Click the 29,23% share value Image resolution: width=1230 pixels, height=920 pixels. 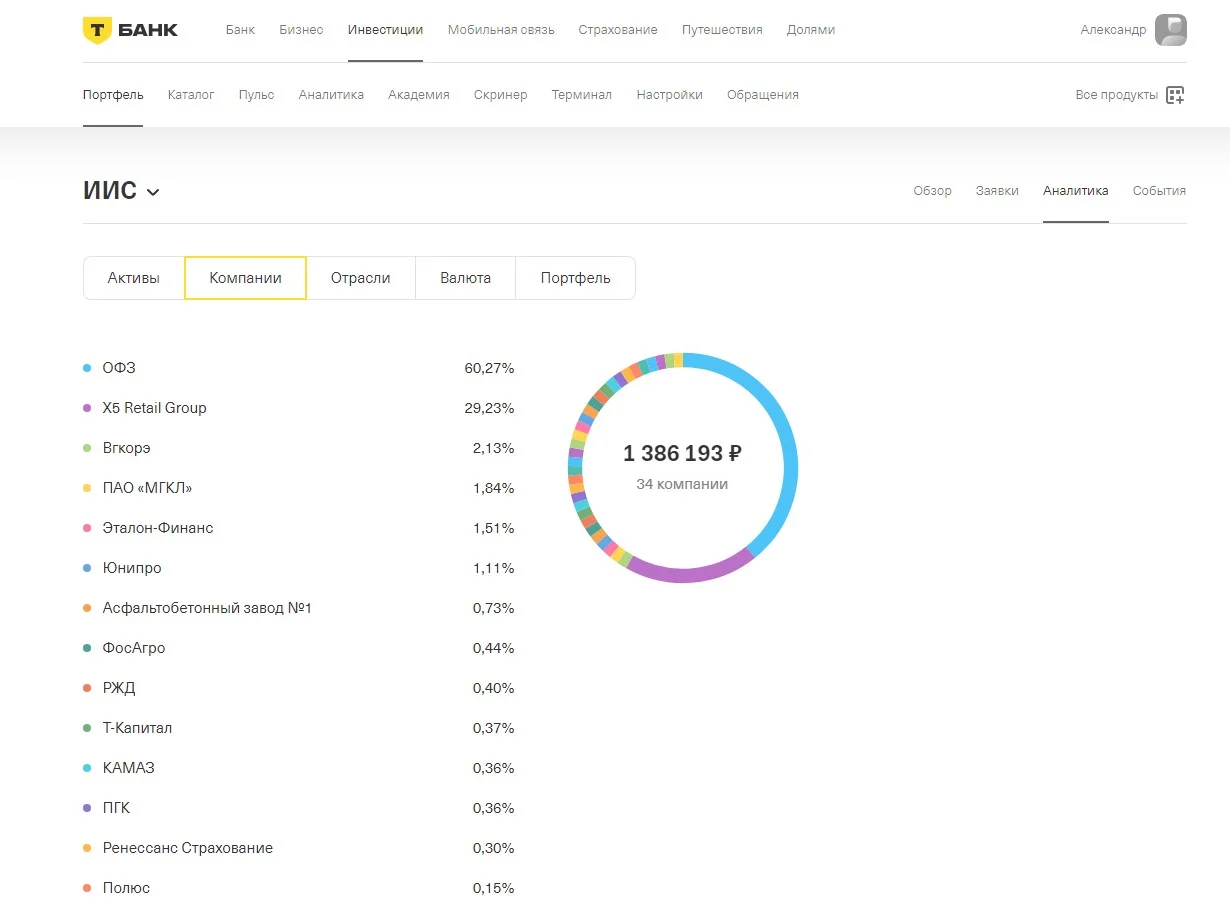(490, 408)
